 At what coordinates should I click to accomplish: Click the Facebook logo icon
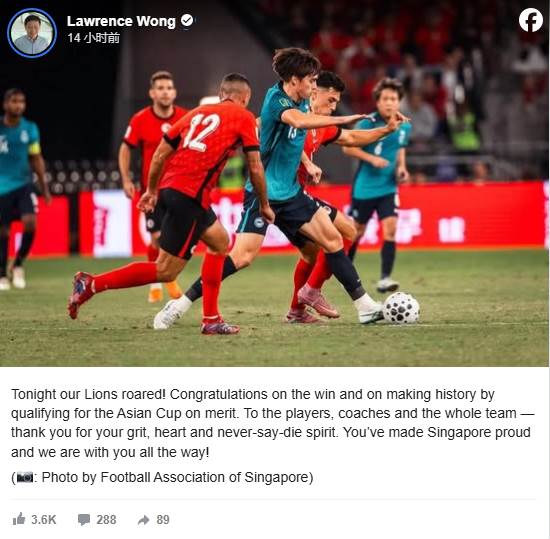530,20
